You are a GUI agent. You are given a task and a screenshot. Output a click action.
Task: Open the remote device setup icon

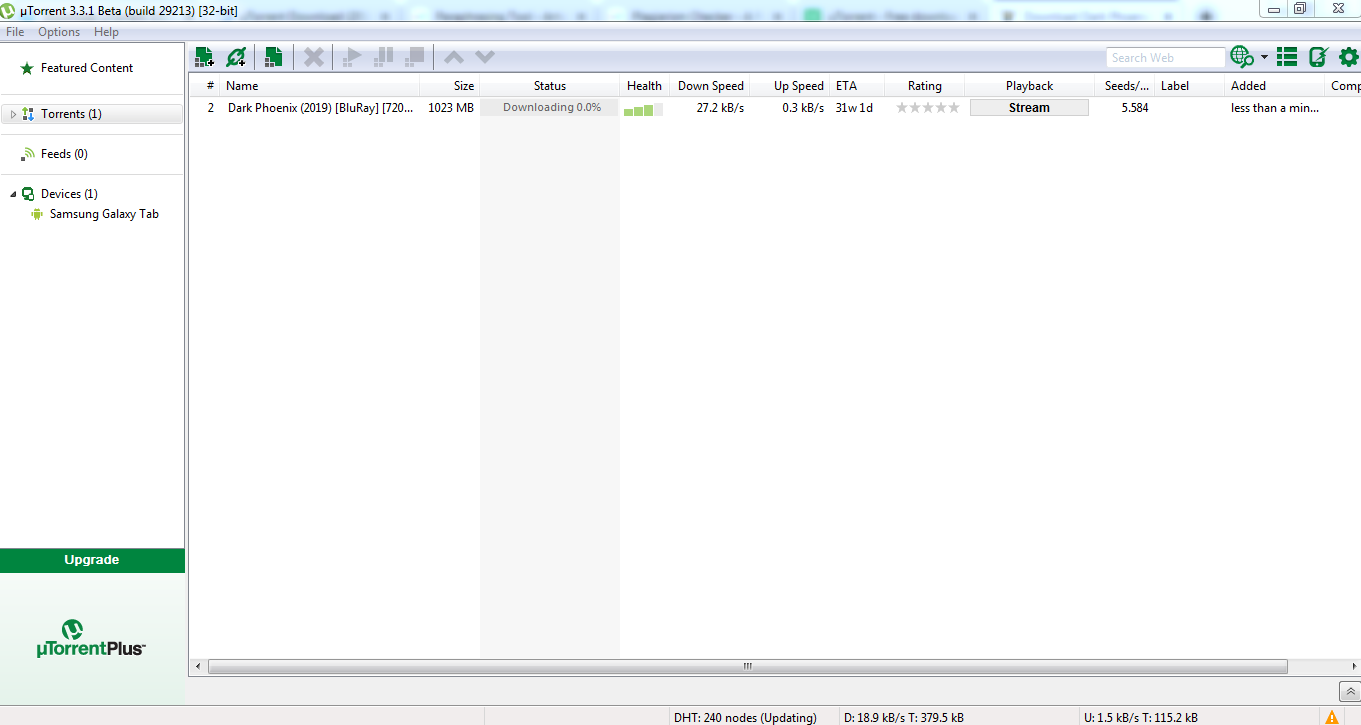click(x=1318, y=57)
